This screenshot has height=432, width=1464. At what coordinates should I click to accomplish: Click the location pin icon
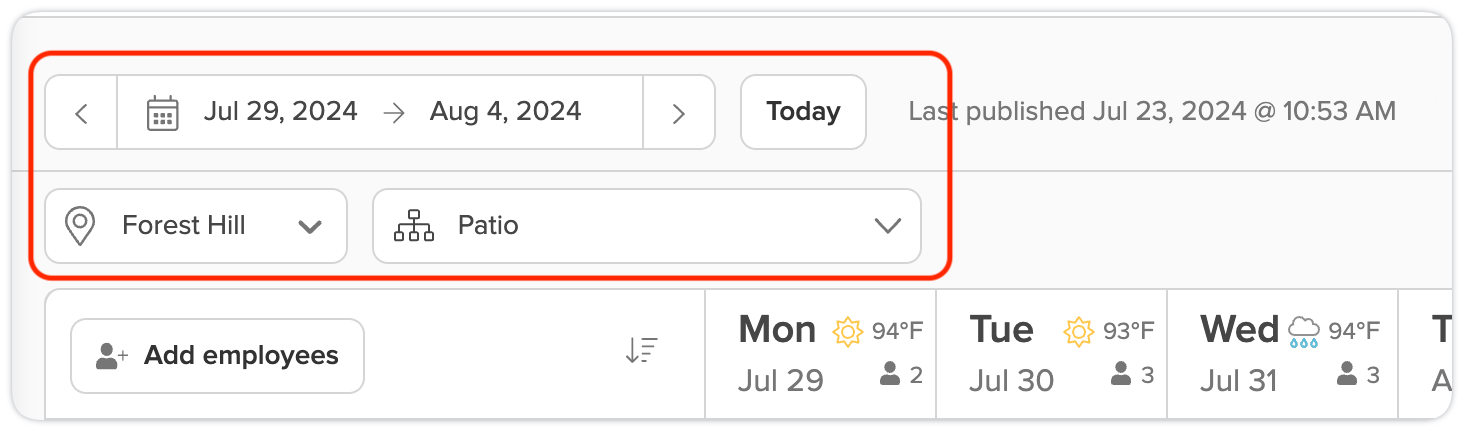(80, 226)
